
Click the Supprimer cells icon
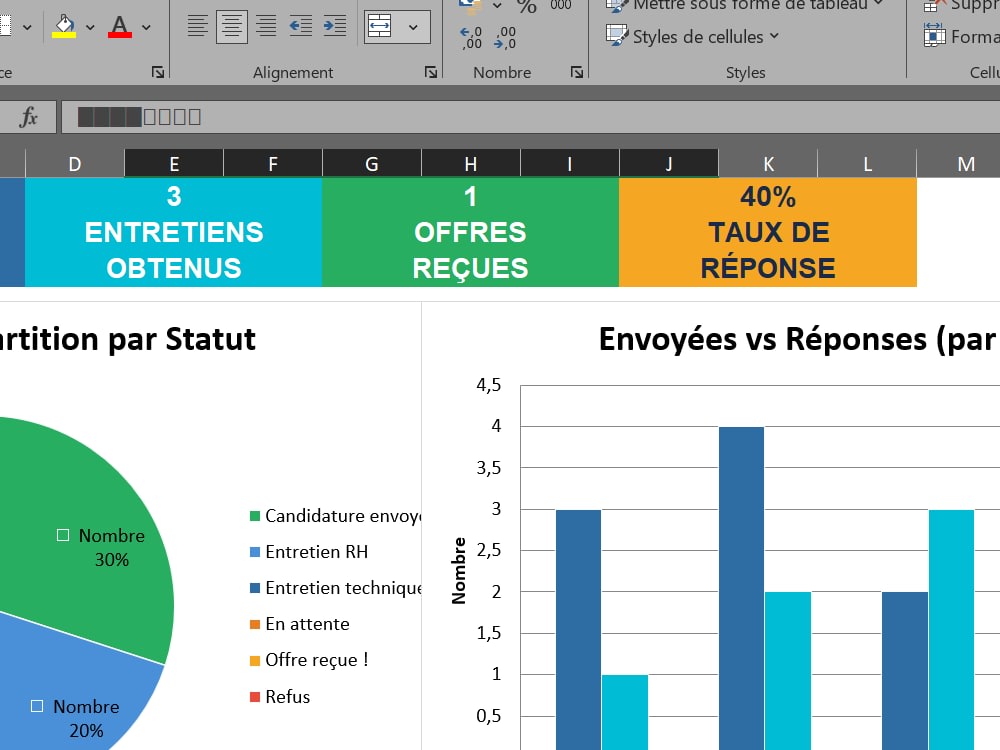click(x=934, y=6)
